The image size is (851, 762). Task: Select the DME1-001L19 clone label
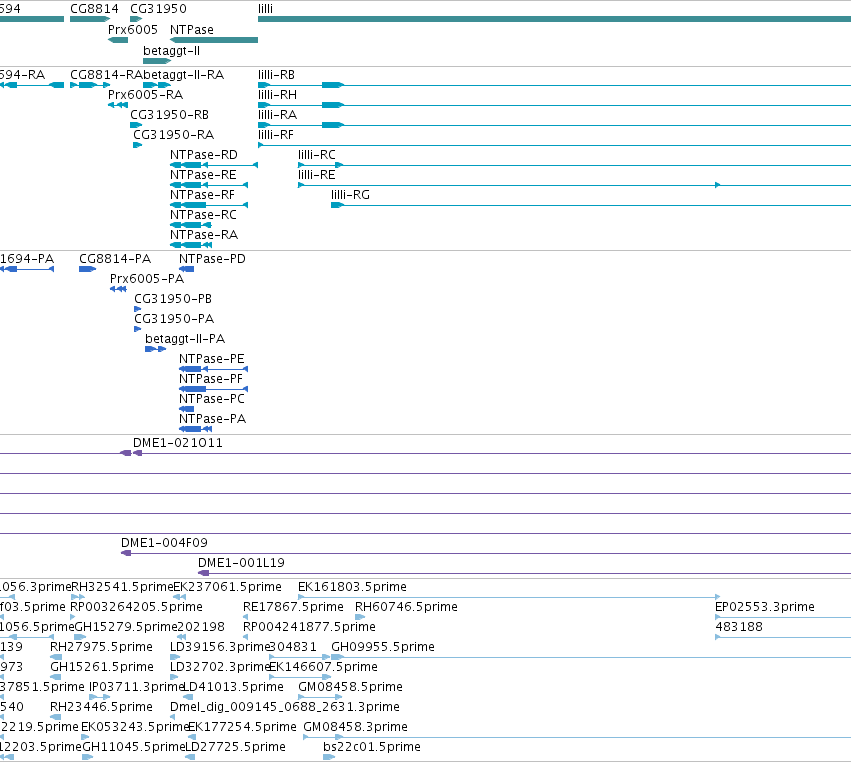point(241,563)
